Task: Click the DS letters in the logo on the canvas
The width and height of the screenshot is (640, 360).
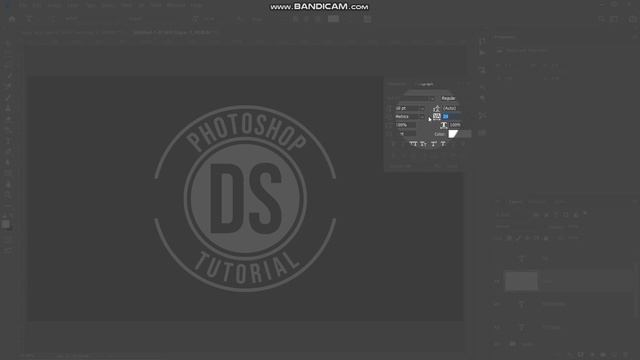Action: pos(245,199)
